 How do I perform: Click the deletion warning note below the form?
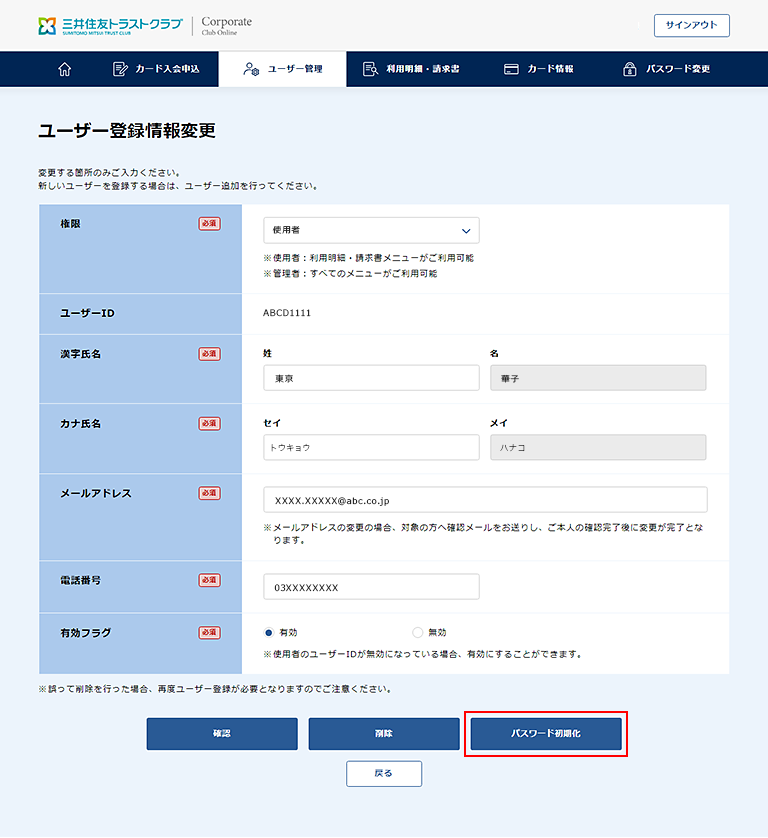[x=215, y=689]
